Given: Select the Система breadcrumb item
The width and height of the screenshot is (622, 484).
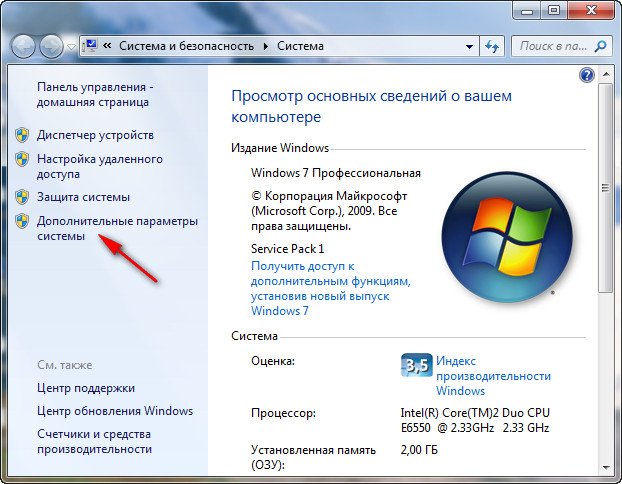Looking at the screenshot, I should (299, 46).
